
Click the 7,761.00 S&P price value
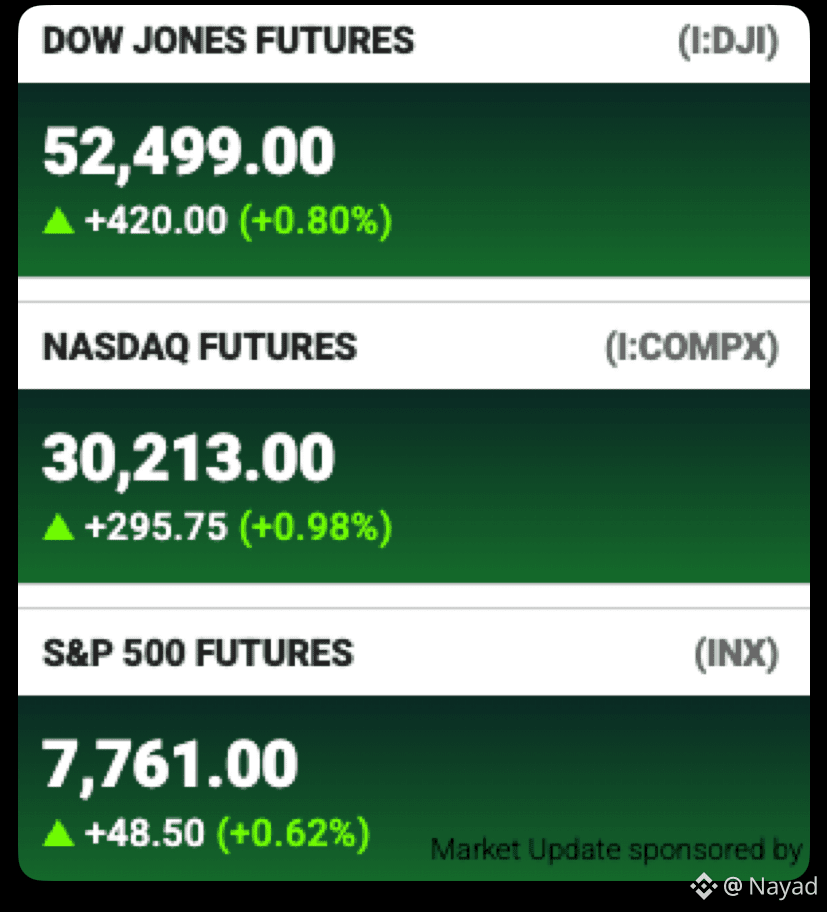tap(170, 765)
